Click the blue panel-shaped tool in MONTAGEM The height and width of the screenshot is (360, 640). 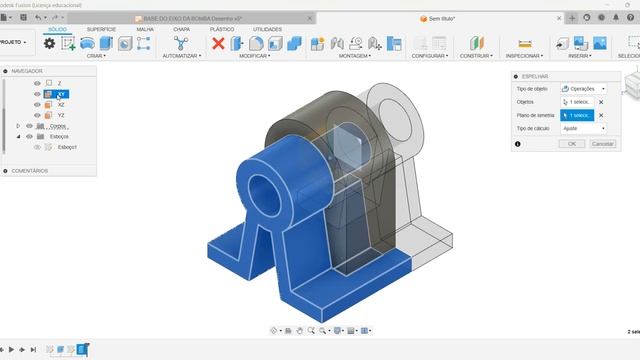394,43
